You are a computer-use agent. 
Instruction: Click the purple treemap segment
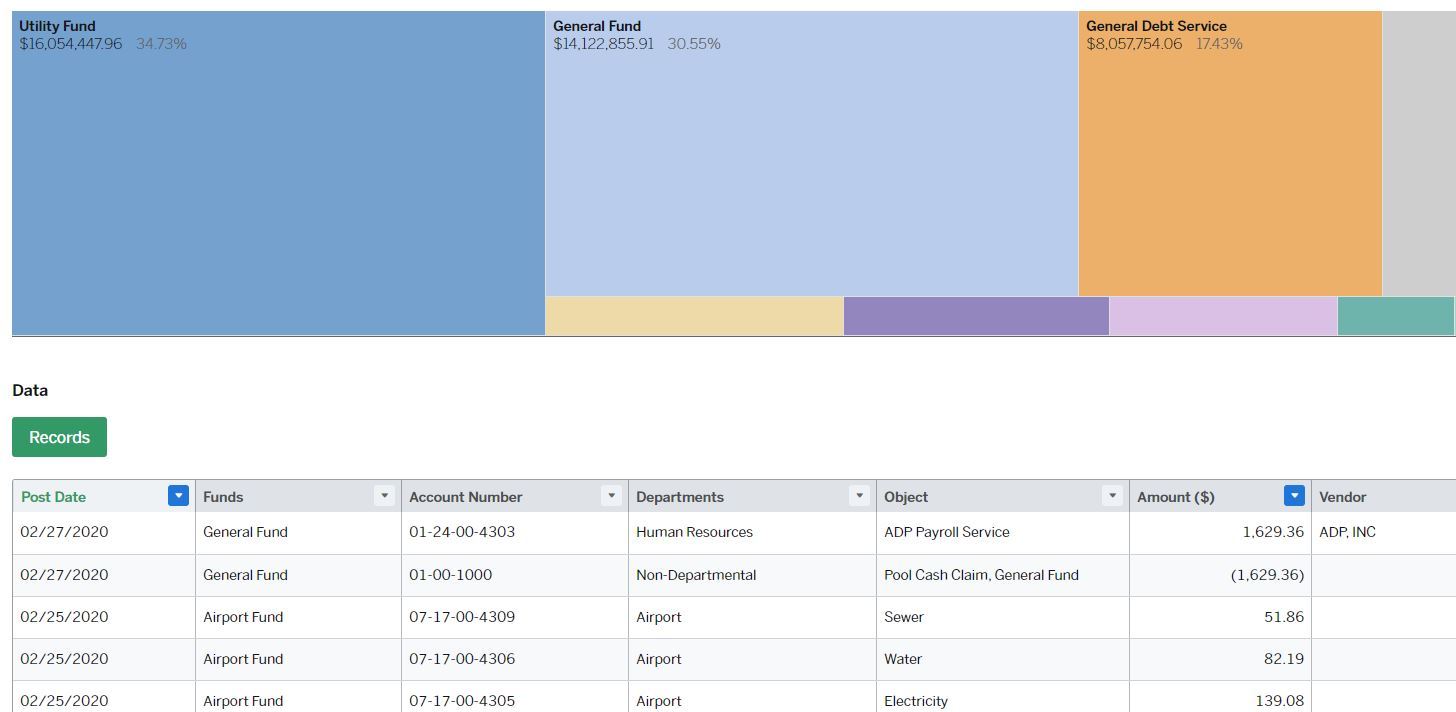(x=976, y=315)
